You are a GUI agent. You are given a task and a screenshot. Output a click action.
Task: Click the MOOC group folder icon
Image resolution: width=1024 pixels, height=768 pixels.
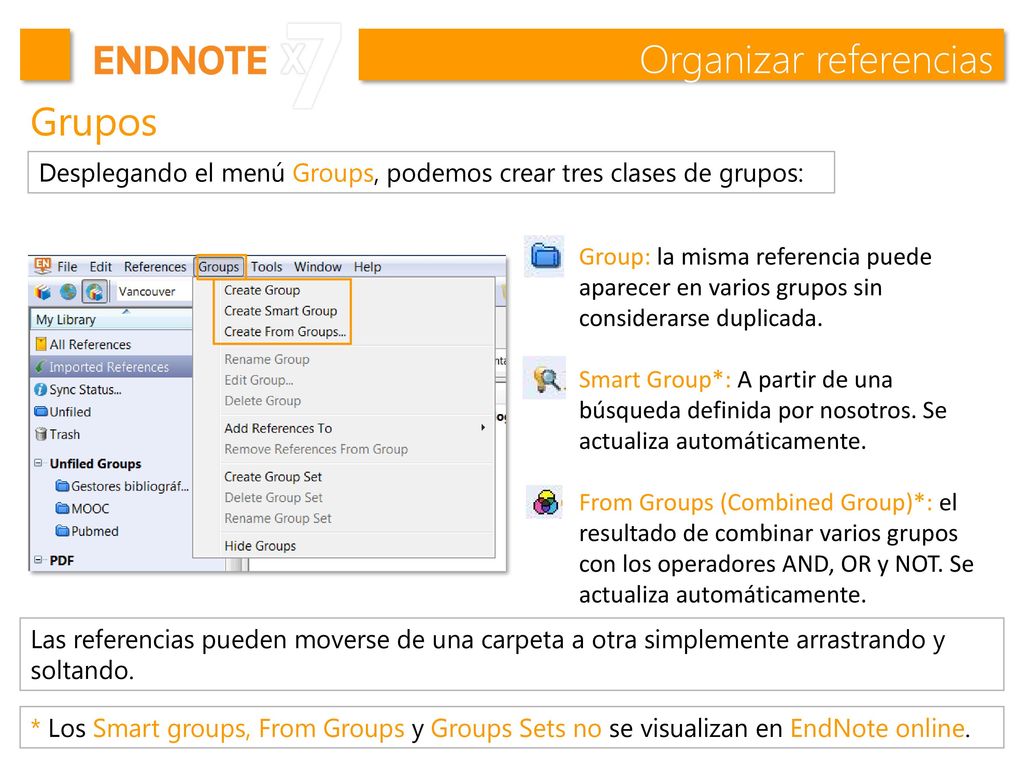(x=63, y=509)
